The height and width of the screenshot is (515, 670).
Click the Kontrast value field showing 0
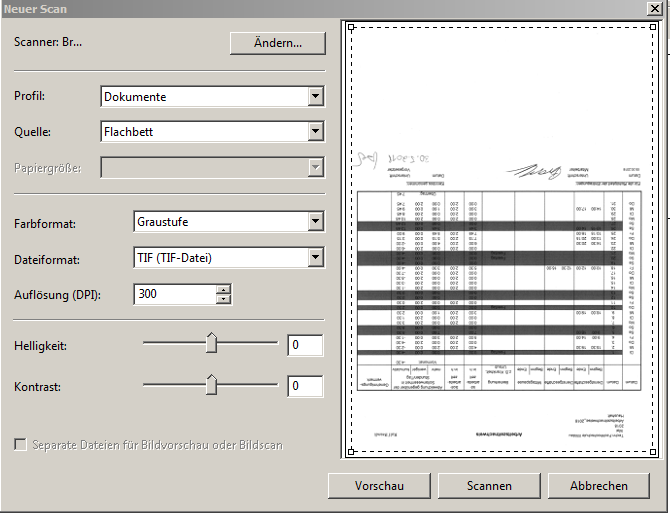(305, 386)
